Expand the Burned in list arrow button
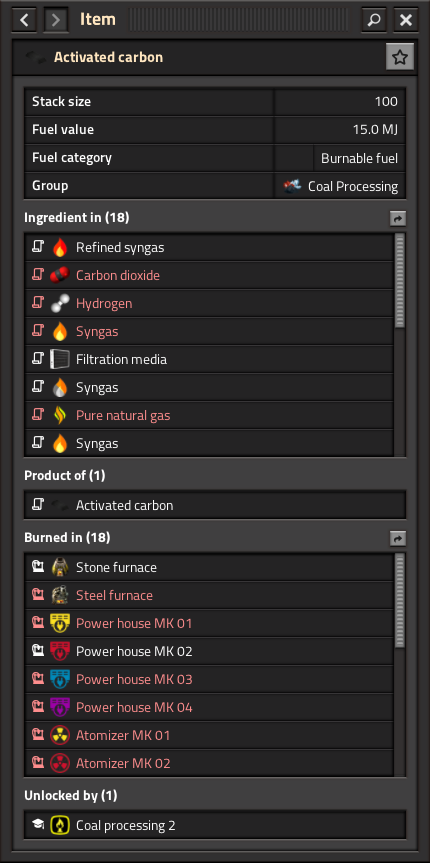The width and height of the screenshot is (430, 863). pyautogui.click(x=398, y=538)
